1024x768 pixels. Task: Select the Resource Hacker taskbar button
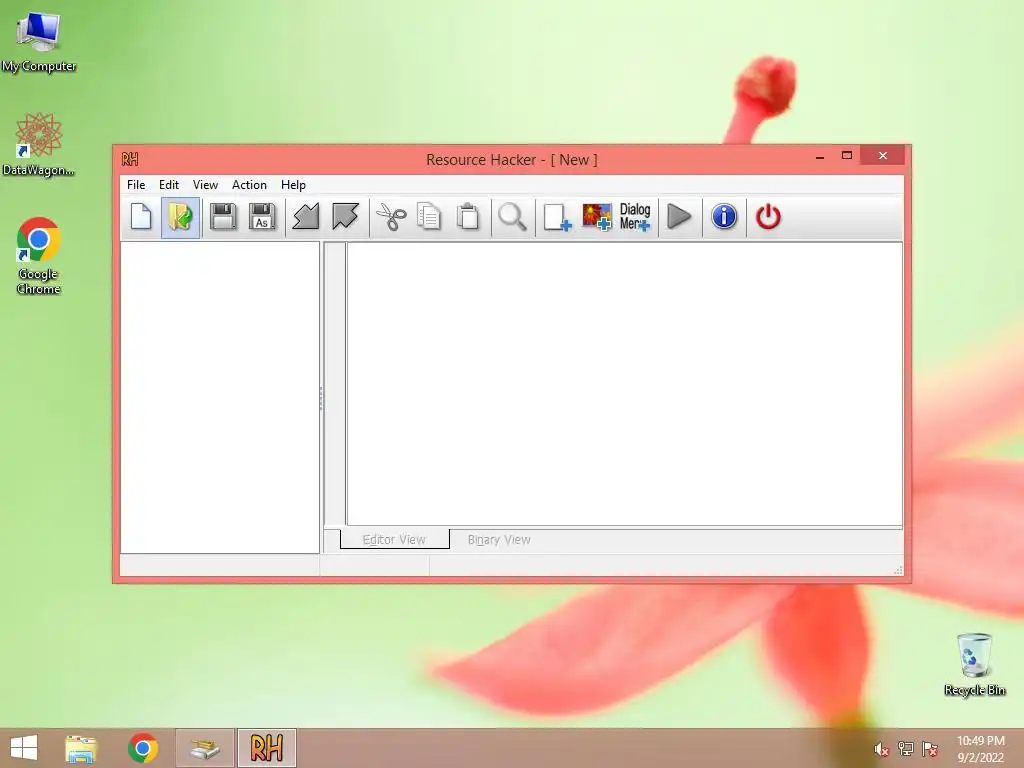coord(266,748)
